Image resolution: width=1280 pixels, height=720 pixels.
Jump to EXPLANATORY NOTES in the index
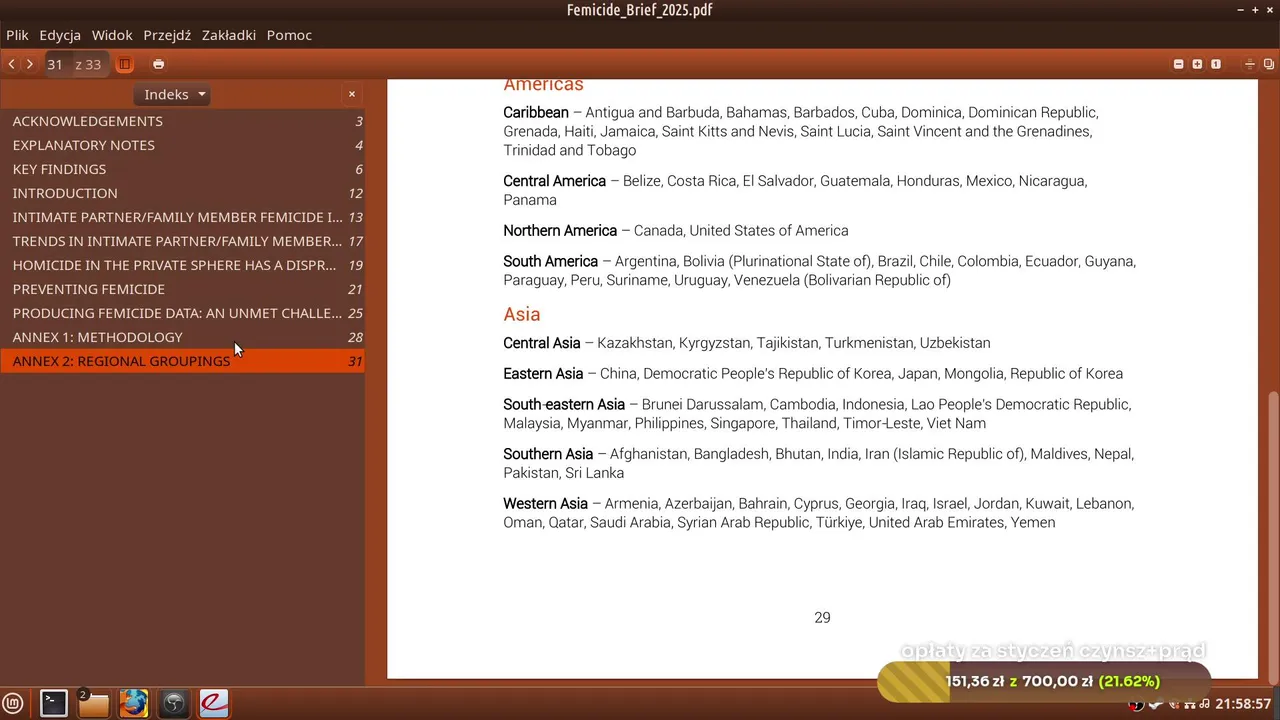[x=182, y=145]
